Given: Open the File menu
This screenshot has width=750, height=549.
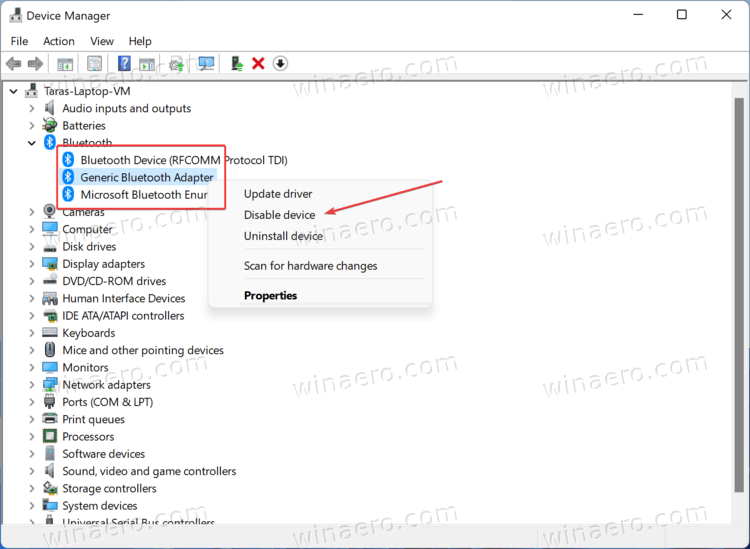Looking at the screenshot, I should (19, 41).
